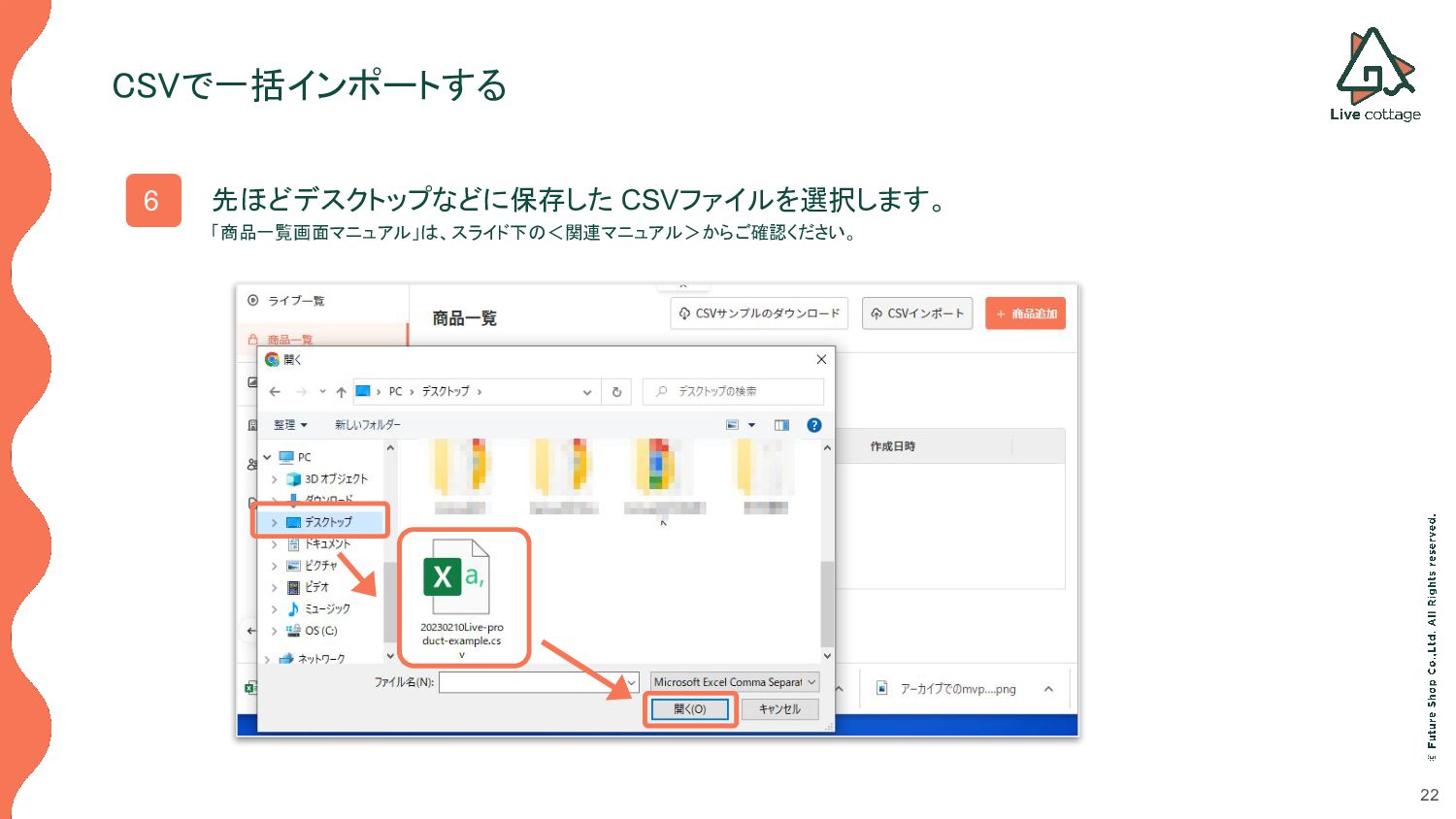
Task: Click the first blurred folder thumbnail
Action: 460,475
